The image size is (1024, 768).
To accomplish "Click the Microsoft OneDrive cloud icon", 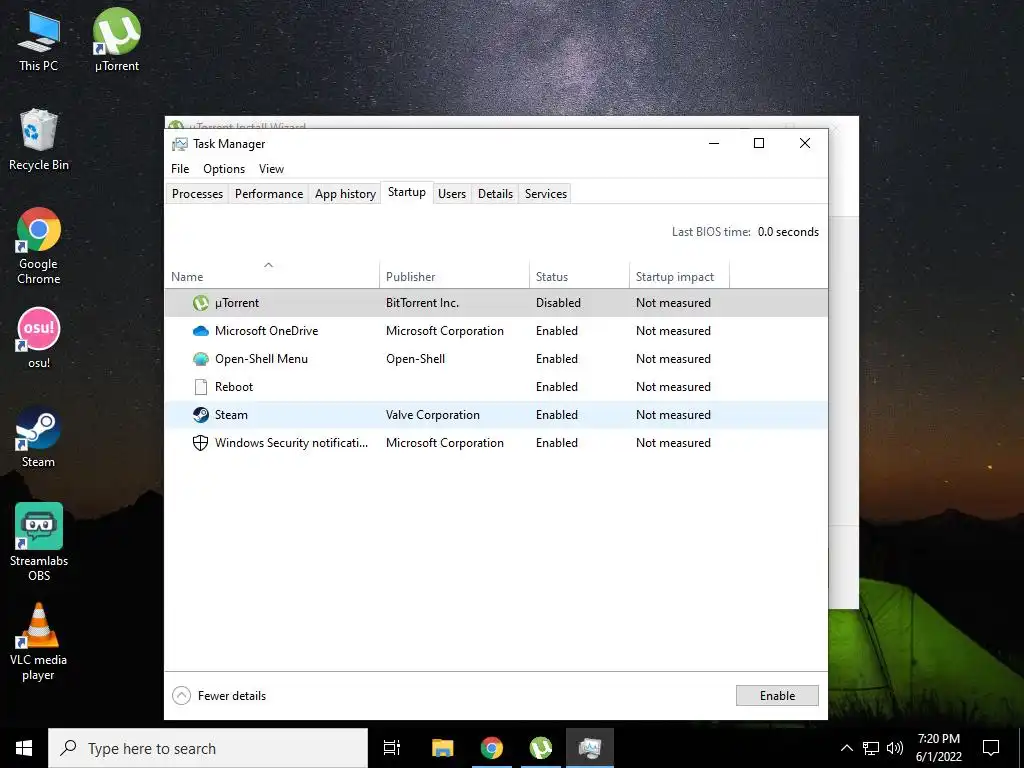I will click(200, 331).
